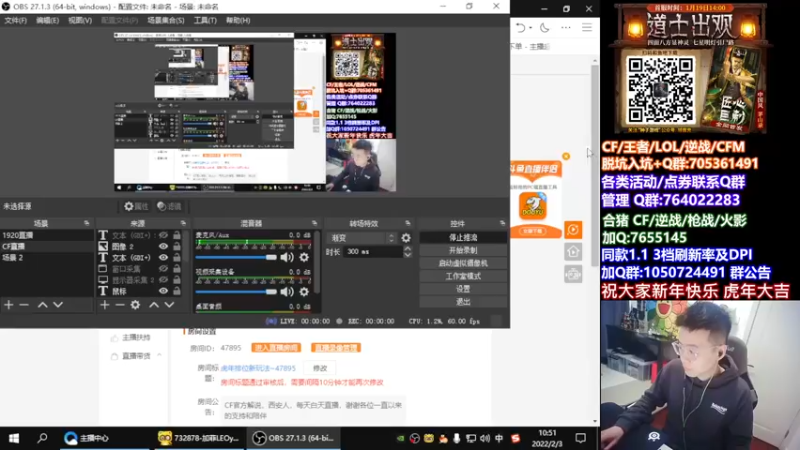Image resolution: width=800 pixels, height=450 pixels.
Task: Click 退出 button in 控件 panel
Action: tap(463, 302)
